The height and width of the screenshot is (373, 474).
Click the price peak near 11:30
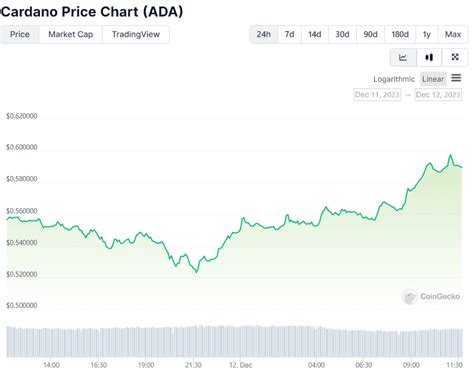451,155
